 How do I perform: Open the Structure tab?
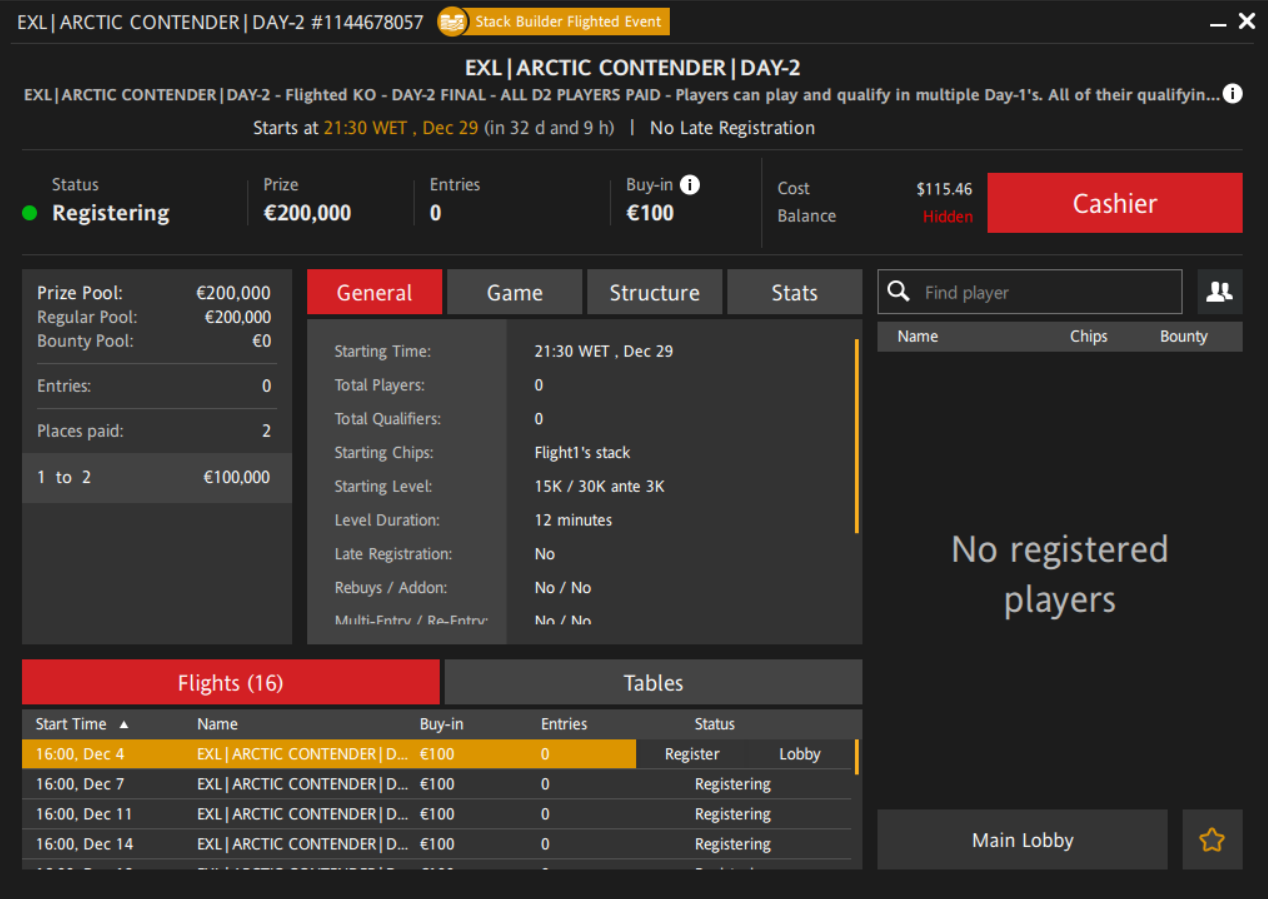coord(654,293)
